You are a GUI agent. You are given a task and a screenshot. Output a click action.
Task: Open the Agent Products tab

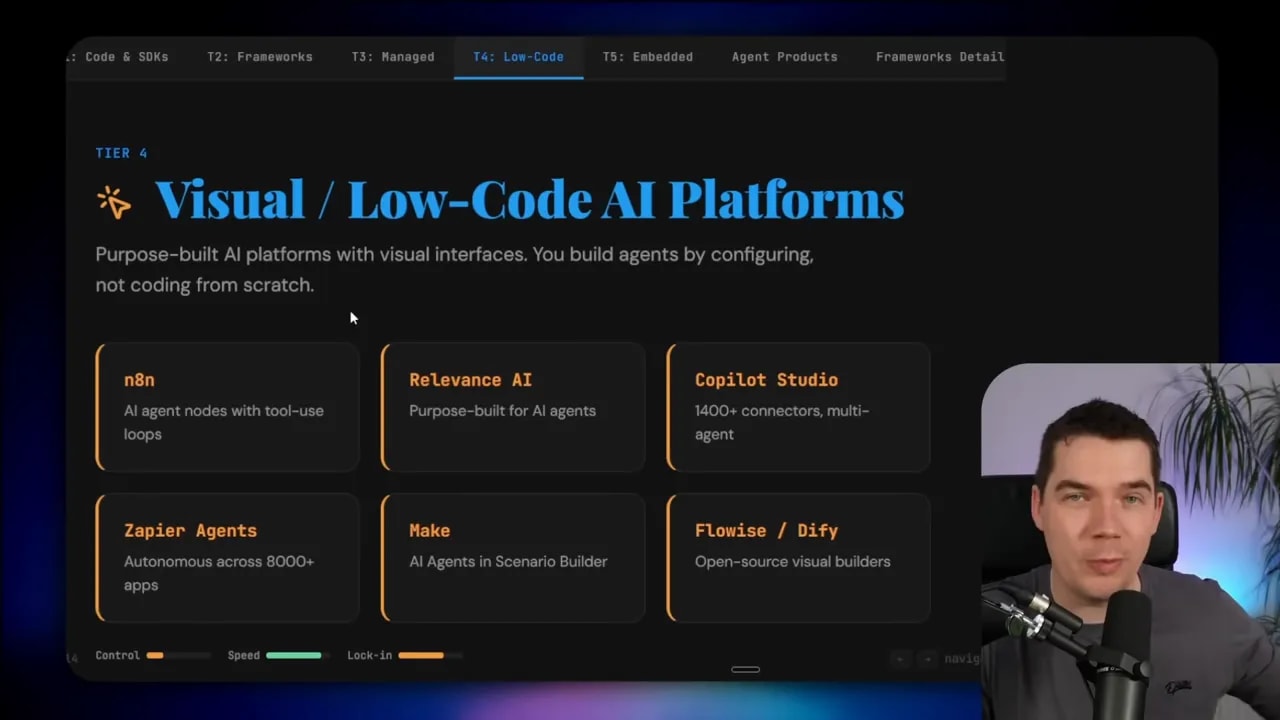784,57
